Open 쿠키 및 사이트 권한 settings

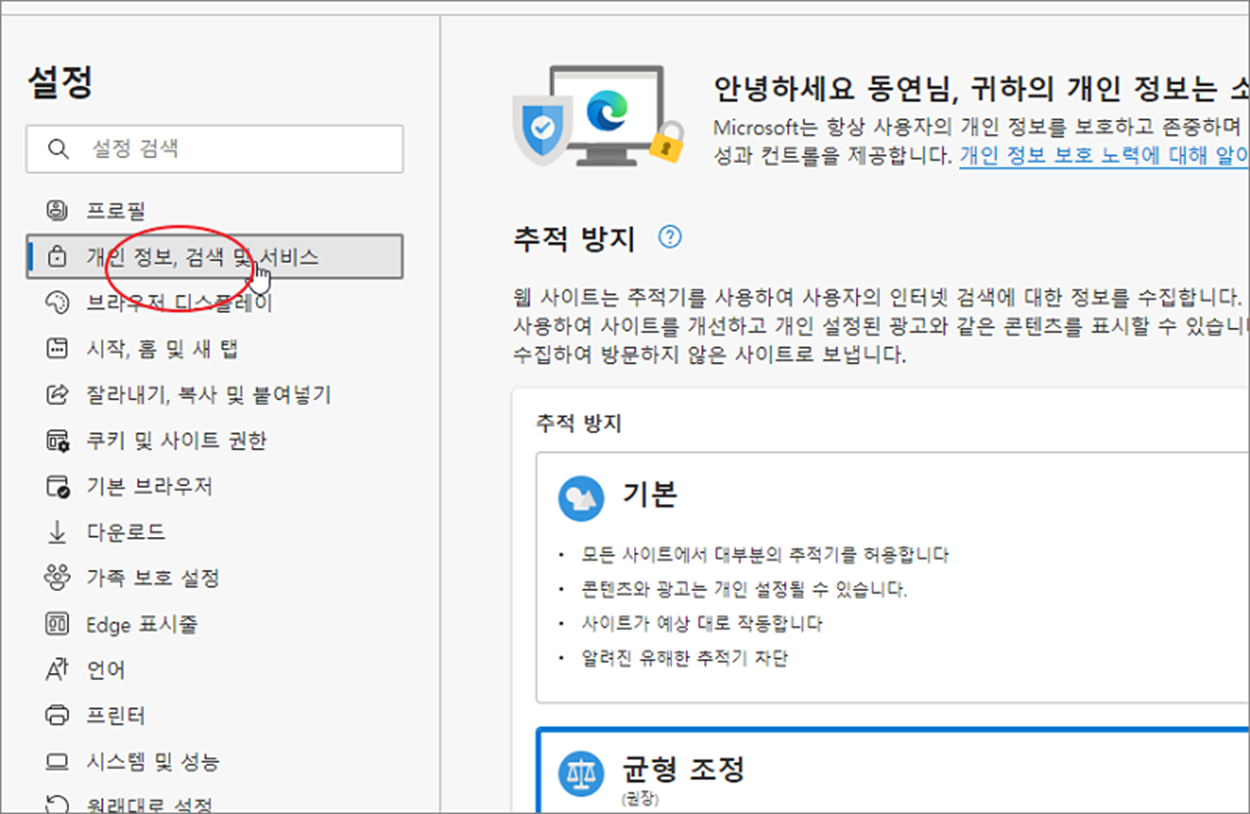coord(177,440)
